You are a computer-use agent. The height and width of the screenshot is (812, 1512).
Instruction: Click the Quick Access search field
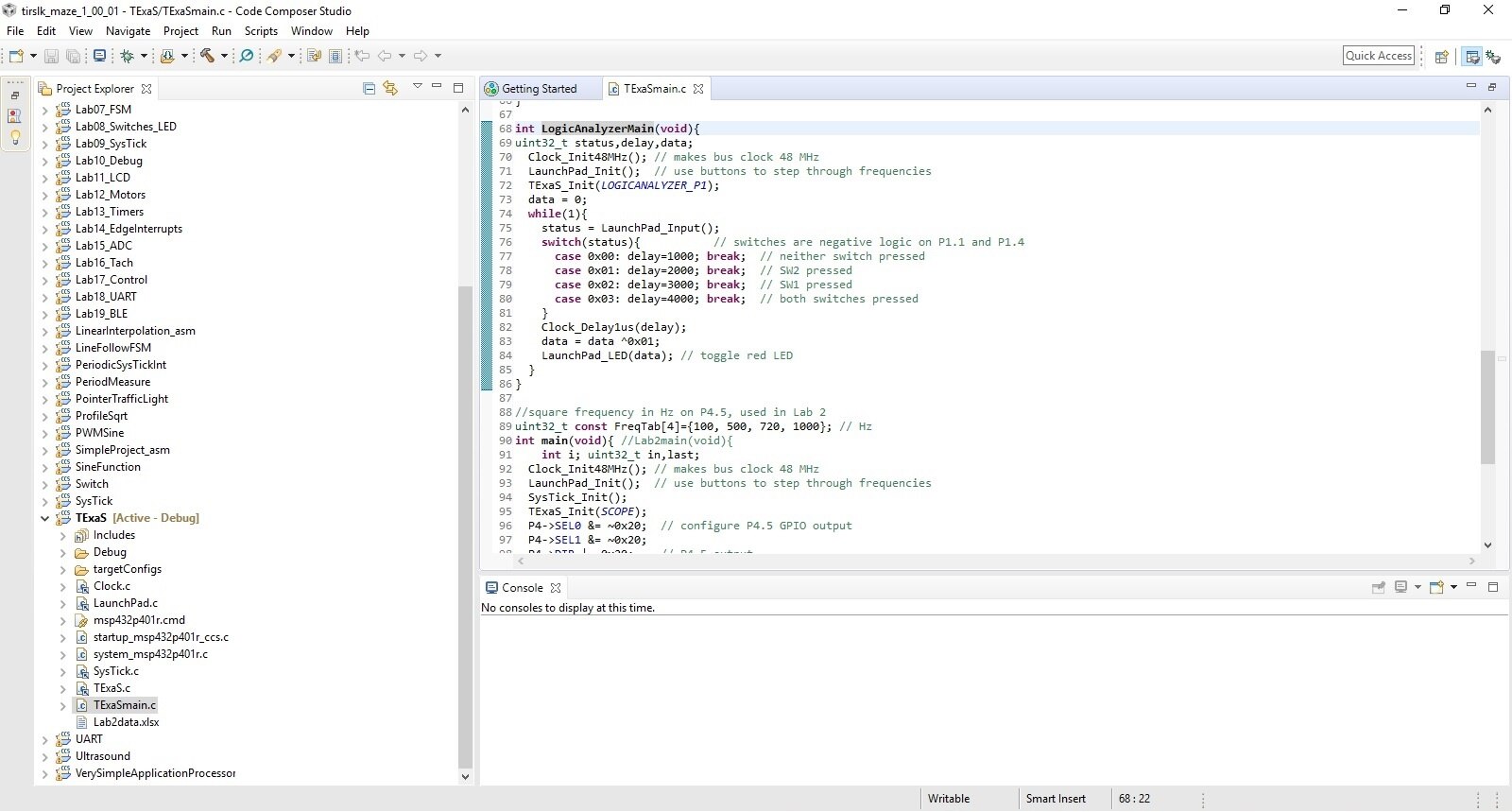pyautogui.click(x=1378, y=56)
